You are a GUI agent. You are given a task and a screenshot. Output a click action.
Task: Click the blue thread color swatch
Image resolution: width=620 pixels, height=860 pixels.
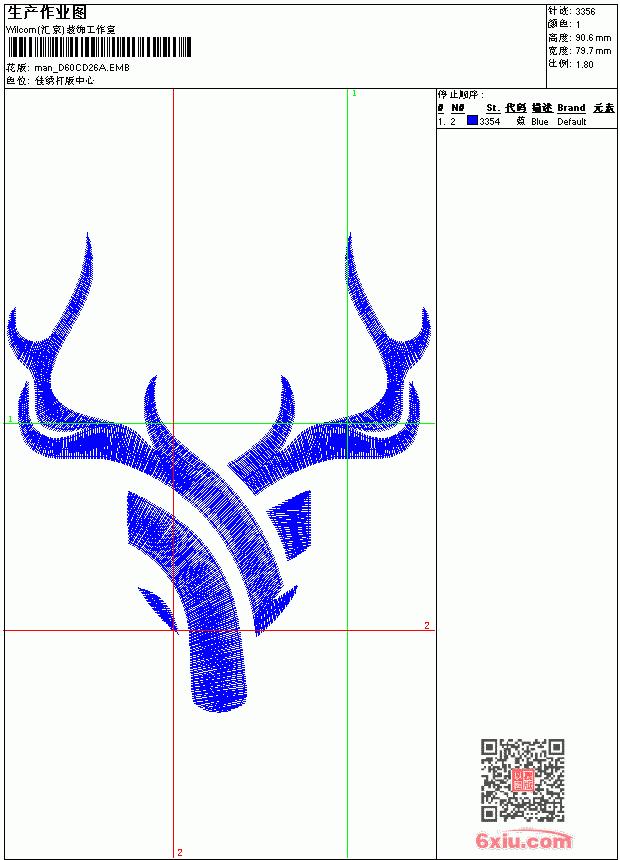pyautogui.click(x=472, y=121)
